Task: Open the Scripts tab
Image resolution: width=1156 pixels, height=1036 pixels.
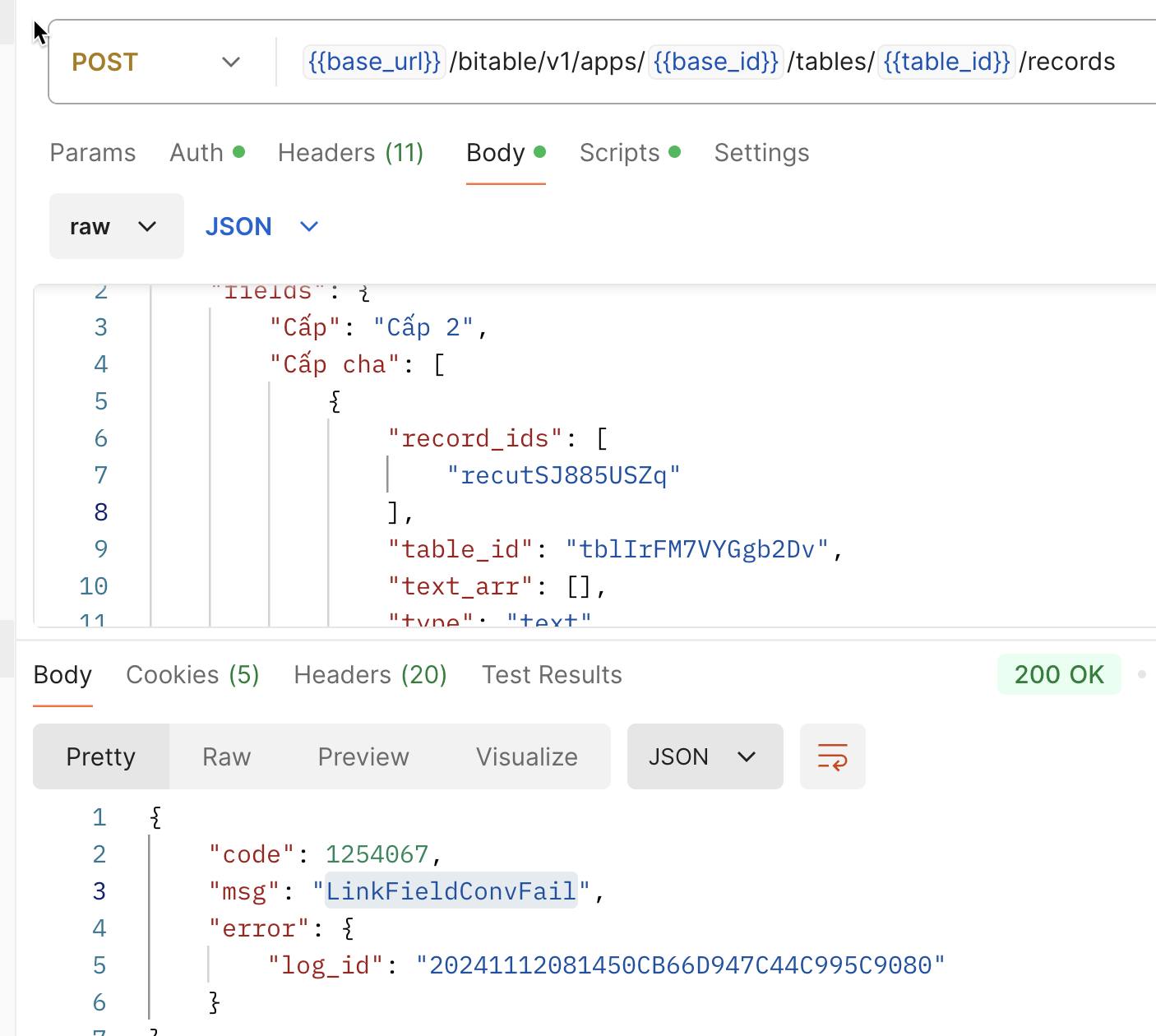Action: 630,153
